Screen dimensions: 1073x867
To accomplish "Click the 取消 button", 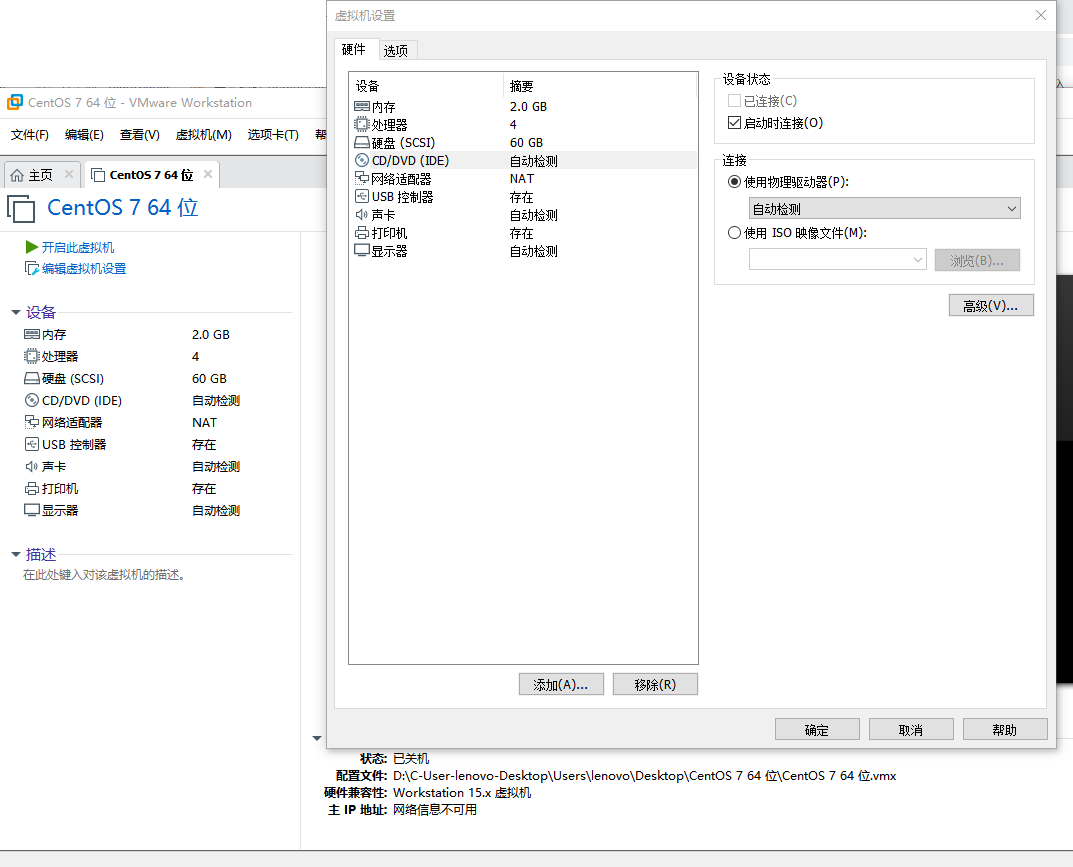I will tap(912, 729).
